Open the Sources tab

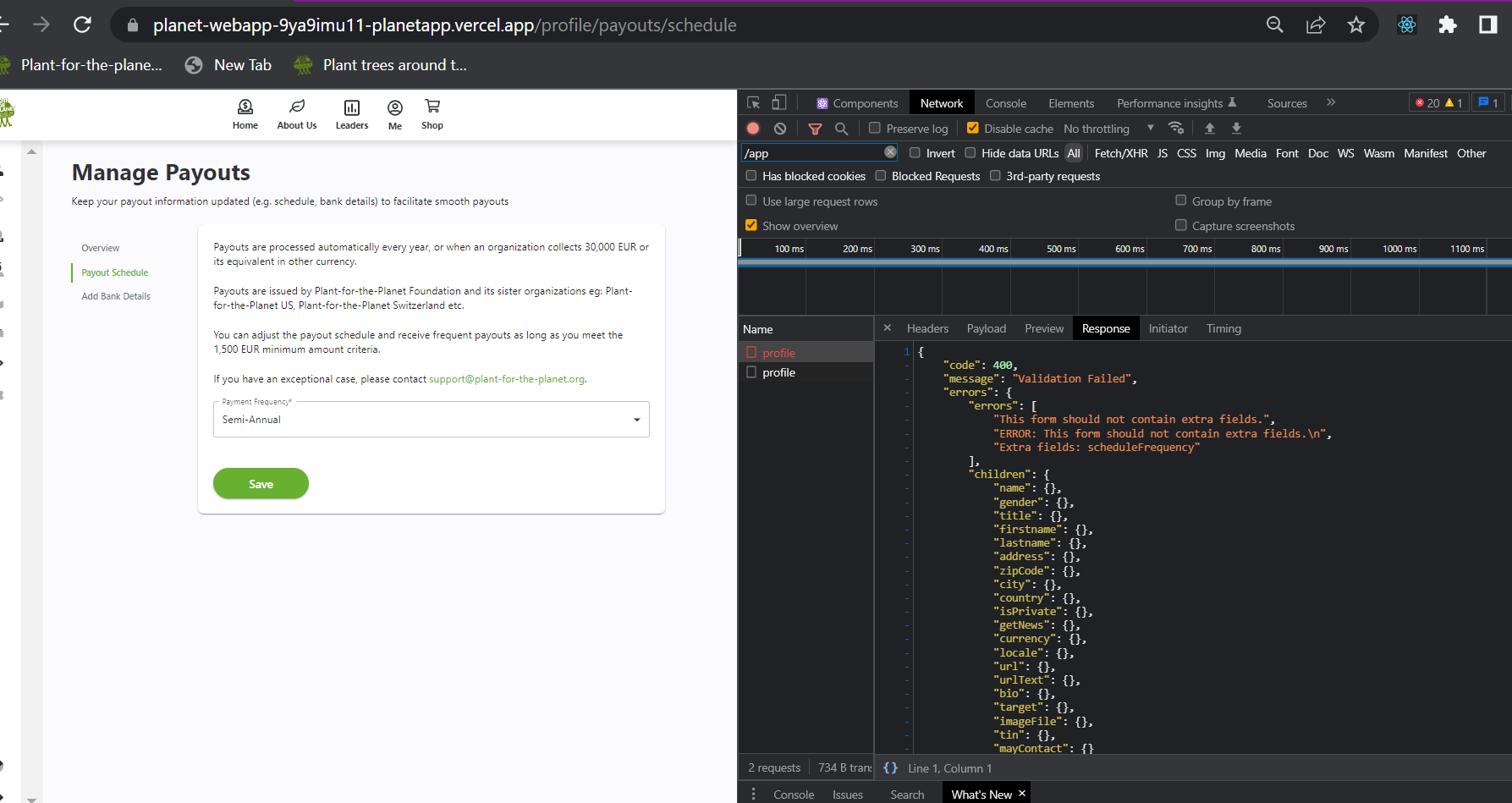click(x=1287, y=103)
